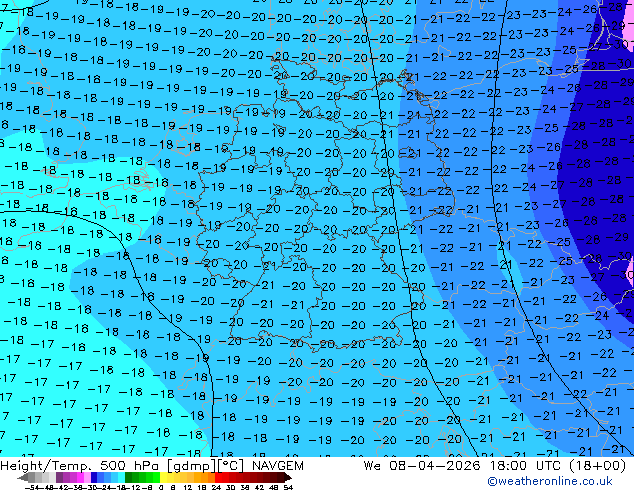Click the dark maroon right arrow of legend
Viewport: 634px width, 490px height.
pyautogui.click(x=288, y=477)
